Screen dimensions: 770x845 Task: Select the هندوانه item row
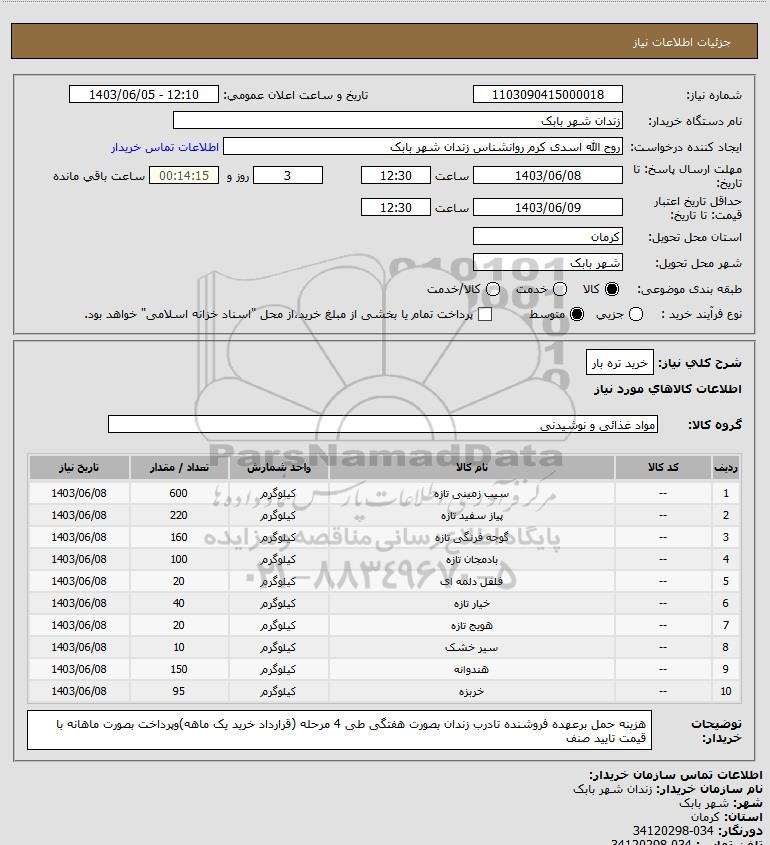click(x=385, y=669)
